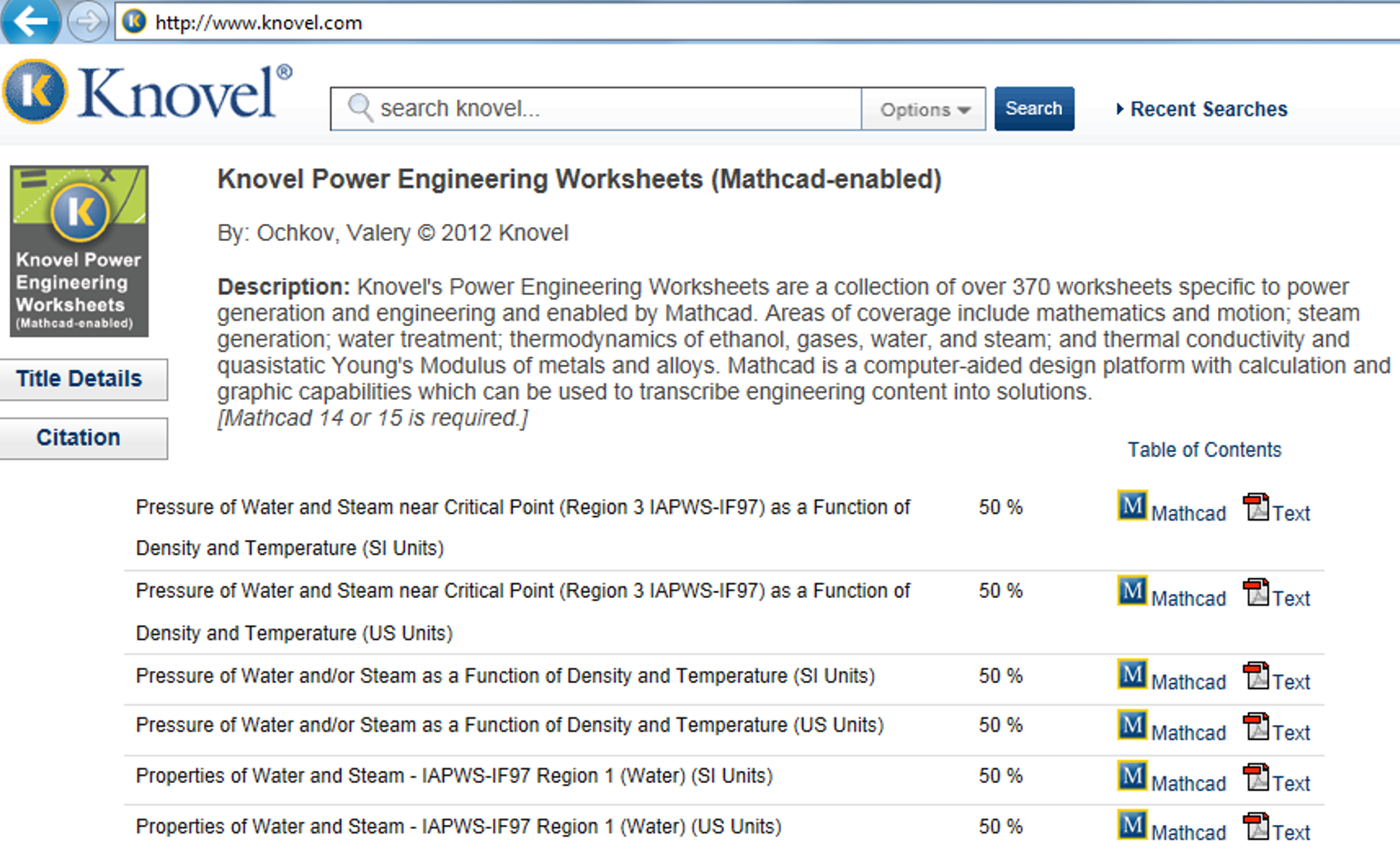Open Text PDF icon for Region 1 Water SI row
The height and width of the screenshot is (849, 1400).
point(1256,778)
